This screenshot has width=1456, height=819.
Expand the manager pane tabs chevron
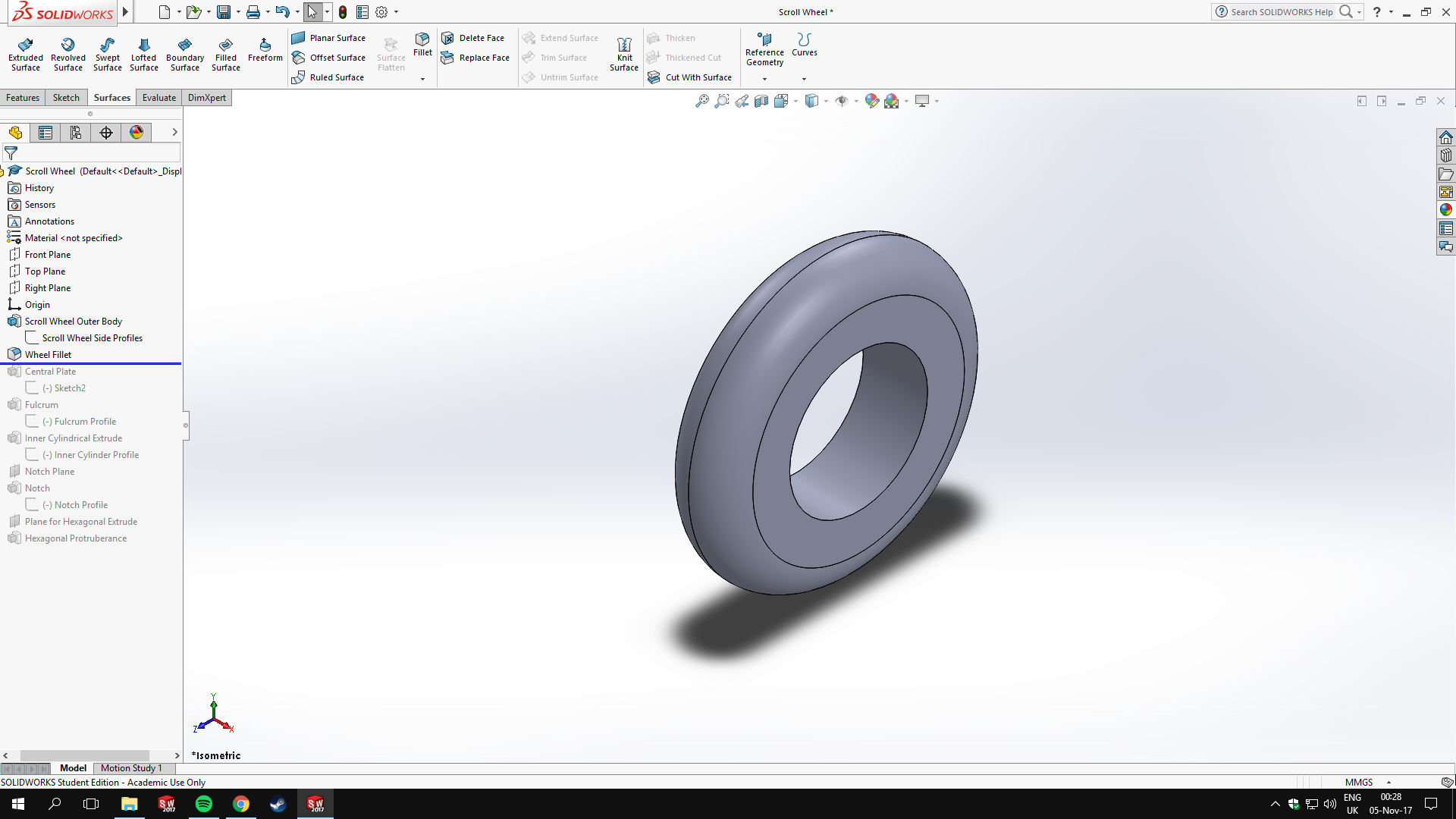pos(174,132)
